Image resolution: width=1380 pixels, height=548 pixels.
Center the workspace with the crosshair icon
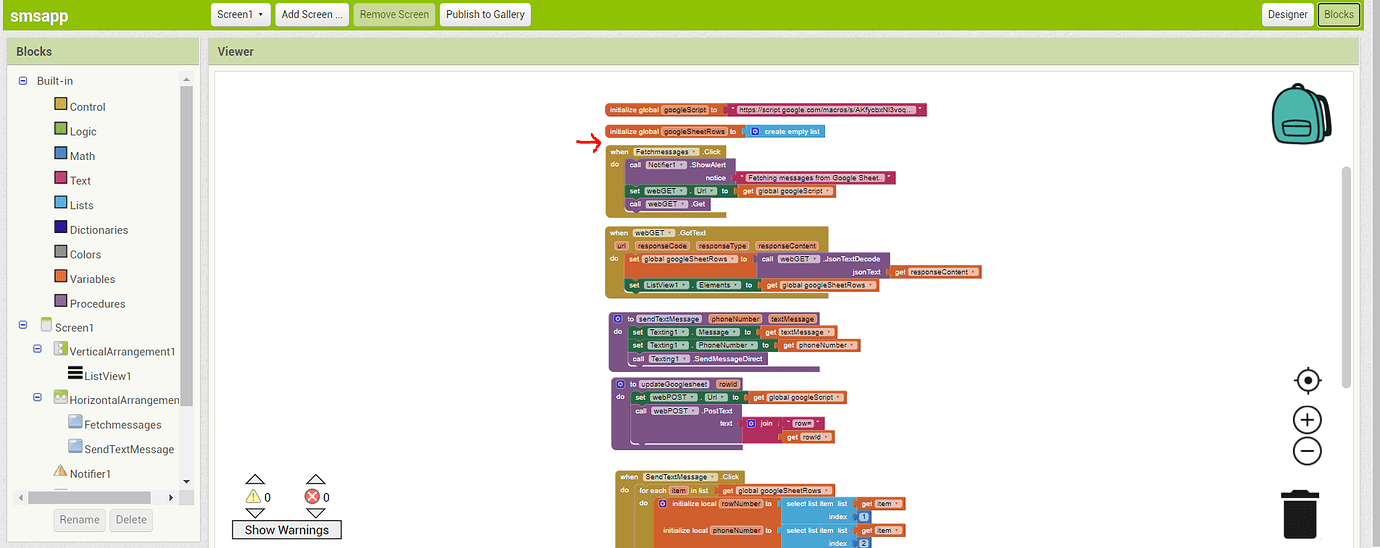(x=1307, y=380)
